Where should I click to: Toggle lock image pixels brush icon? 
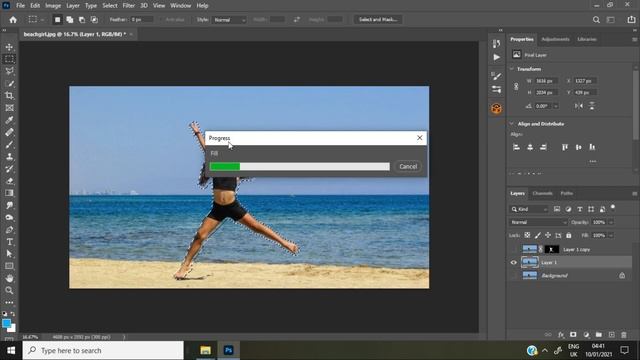click(538, 235)
